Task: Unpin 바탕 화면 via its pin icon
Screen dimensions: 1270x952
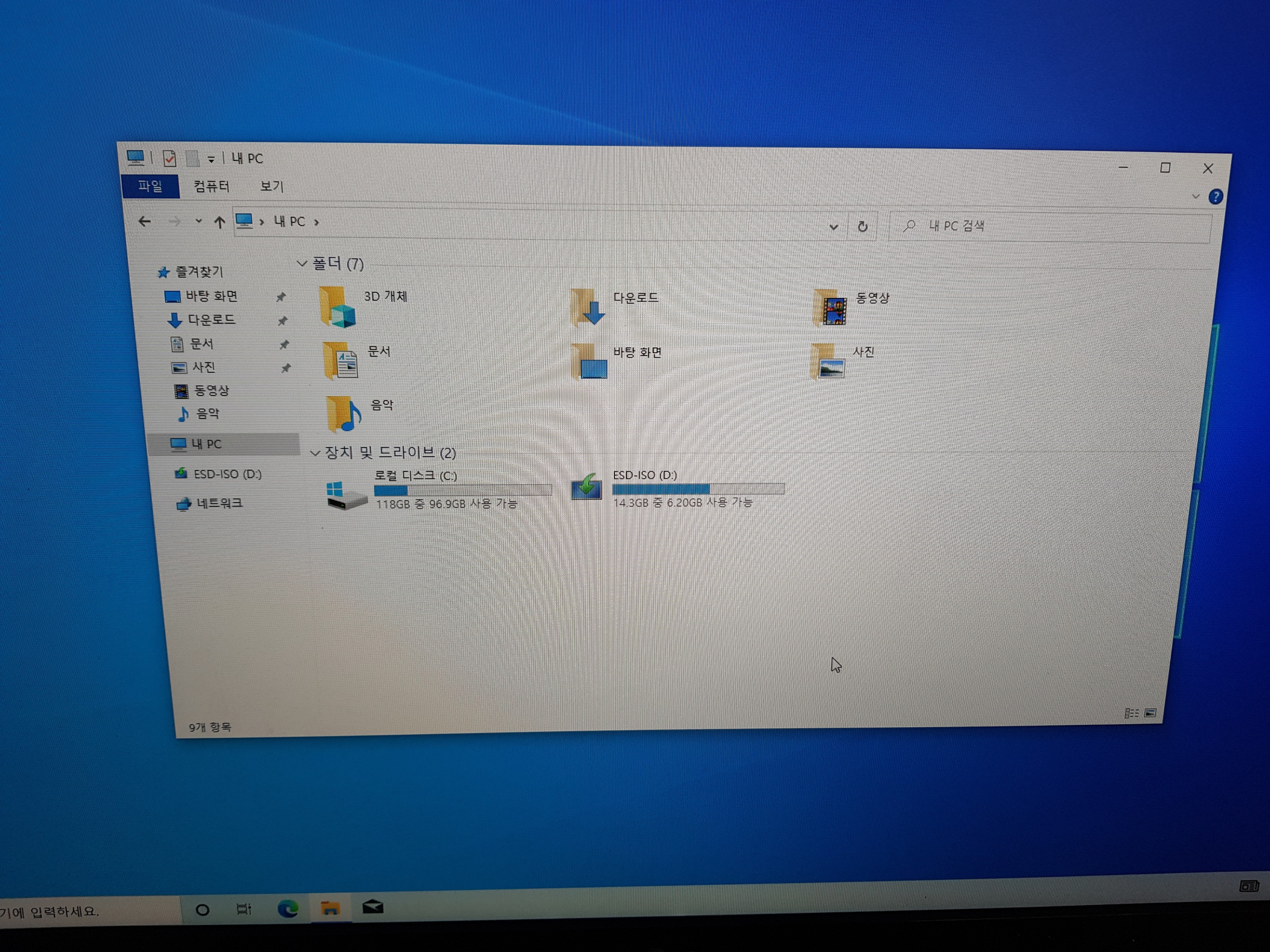Action: click(281, 297)
